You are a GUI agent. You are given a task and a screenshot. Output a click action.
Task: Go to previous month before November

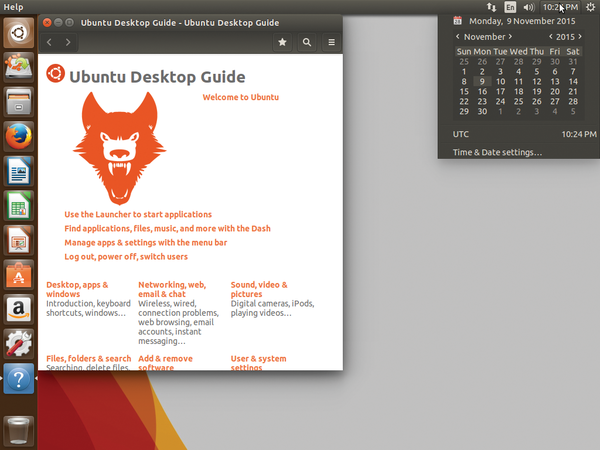(458, 36)
